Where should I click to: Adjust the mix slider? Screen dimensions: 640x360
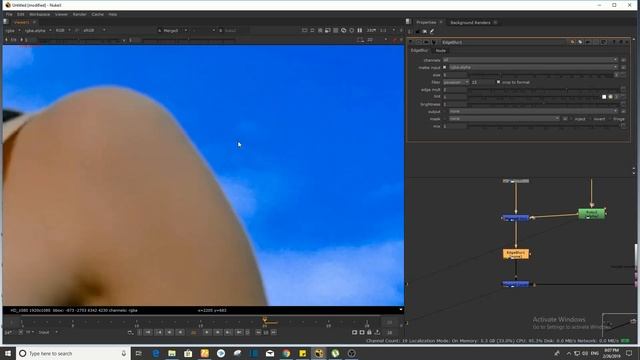pos(544,127)
